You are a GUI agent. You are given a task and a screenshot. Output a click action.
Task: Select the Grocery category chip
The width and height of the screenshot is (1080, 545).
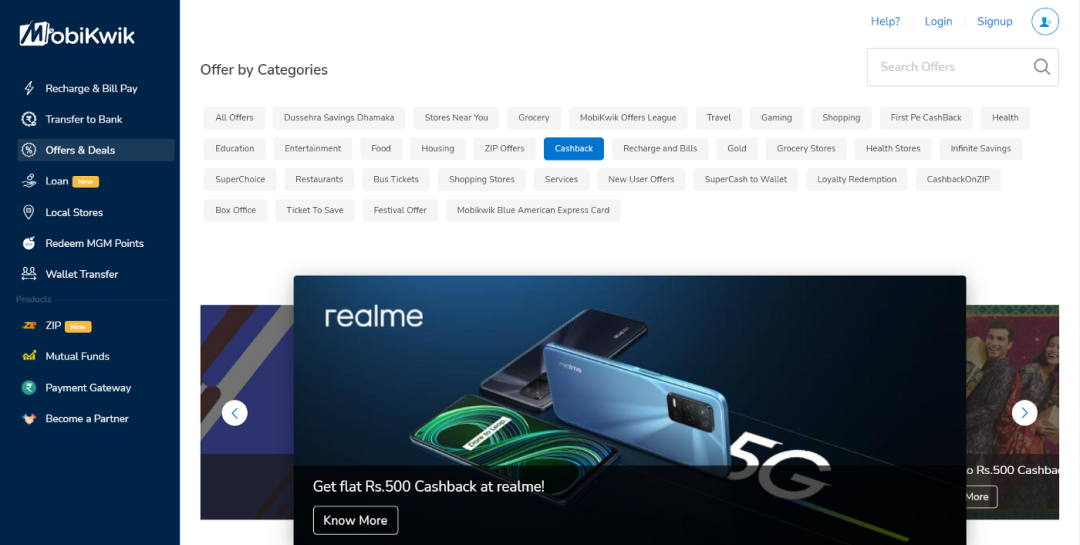click(534, 118)
